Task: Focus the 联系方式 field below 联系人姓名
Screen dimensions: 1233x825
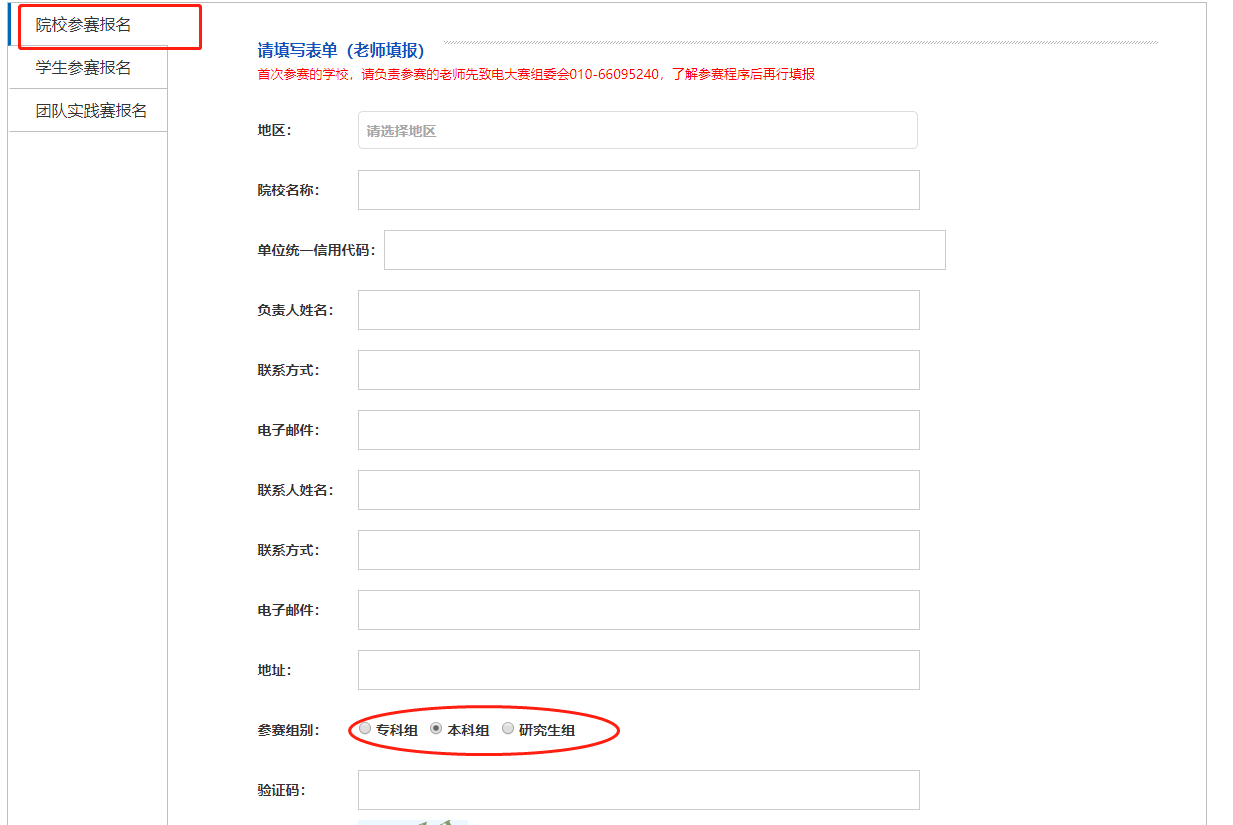Action: pos(638,550)
